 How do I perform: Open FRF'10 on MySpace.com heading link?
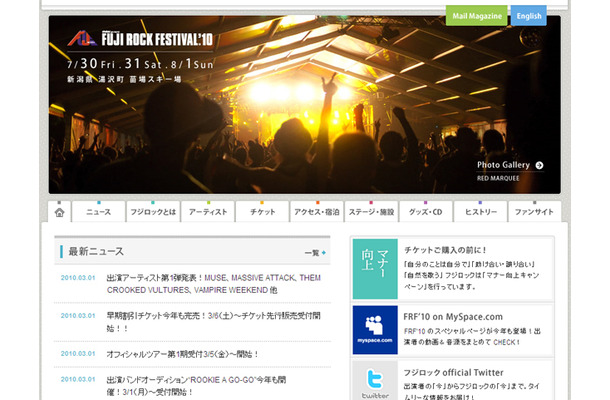[x=453, y=317]
